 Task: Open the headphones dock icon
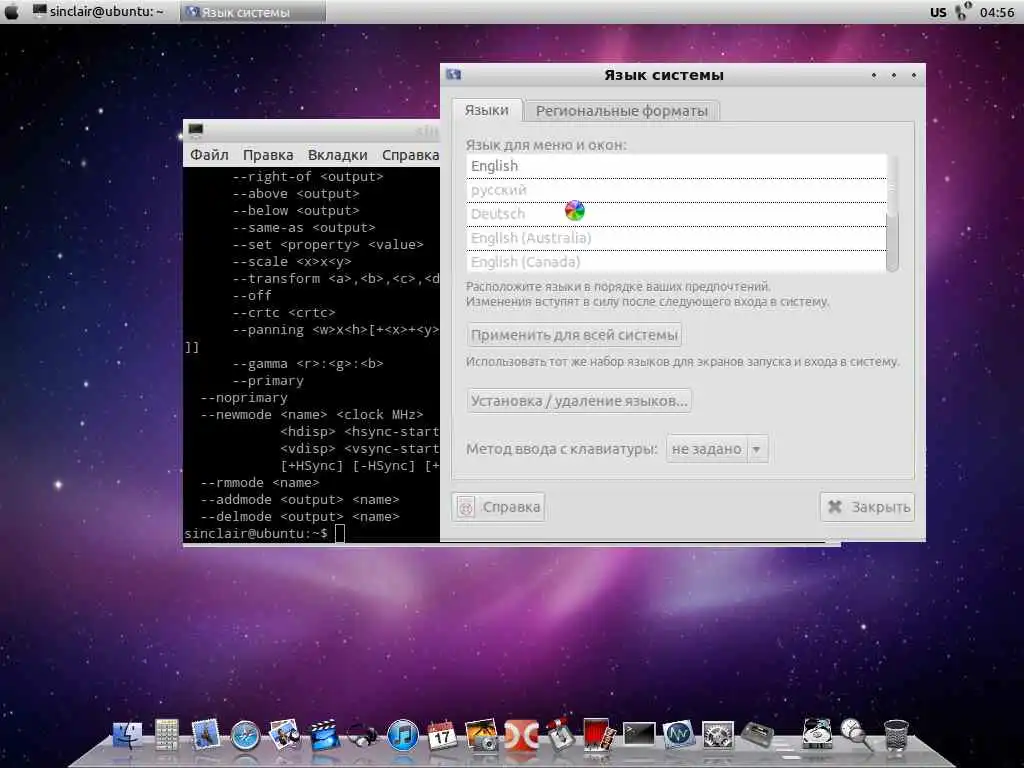pos(362,736)
